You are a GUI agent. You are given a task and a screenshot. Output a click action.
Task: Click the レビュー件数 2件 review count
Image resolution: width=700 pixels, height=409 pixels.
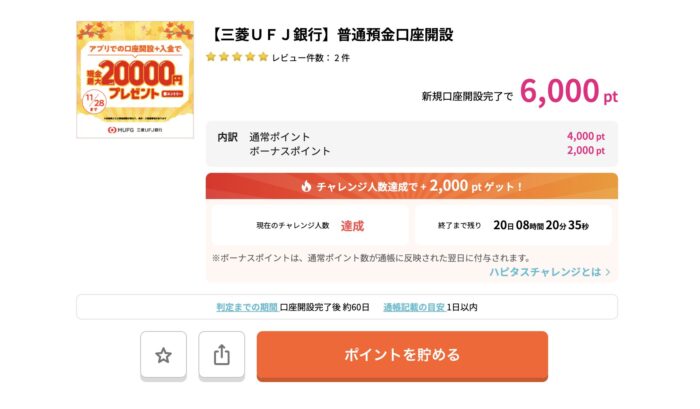[311, 57]
